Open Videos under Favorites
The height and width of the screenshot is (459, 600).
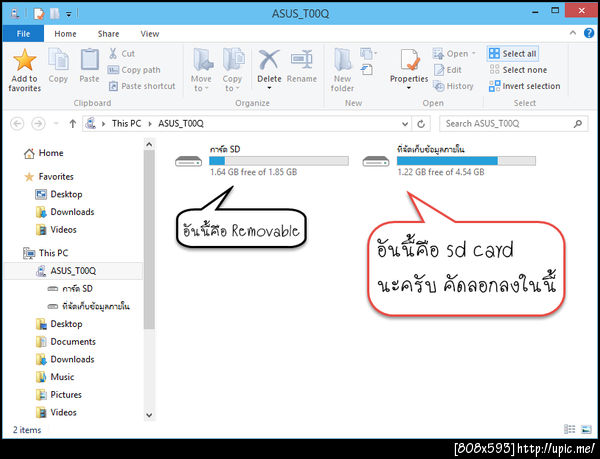(56, 230)
